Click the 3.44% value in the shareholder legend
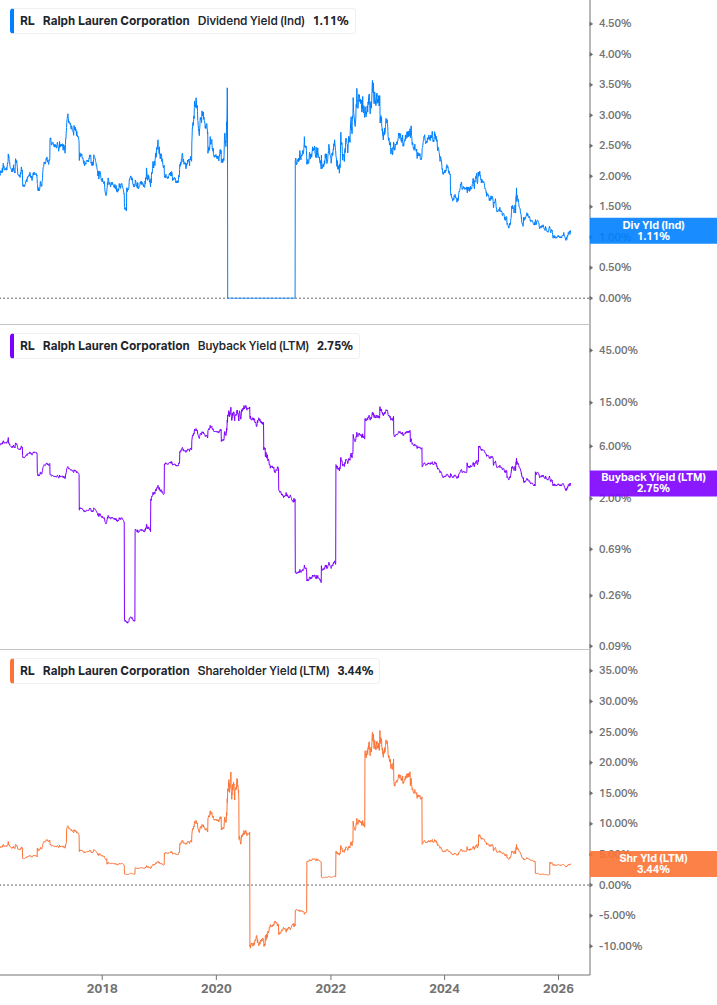Image resolution: width=717 pixels, height=1005 pixels. coord(355,671)
